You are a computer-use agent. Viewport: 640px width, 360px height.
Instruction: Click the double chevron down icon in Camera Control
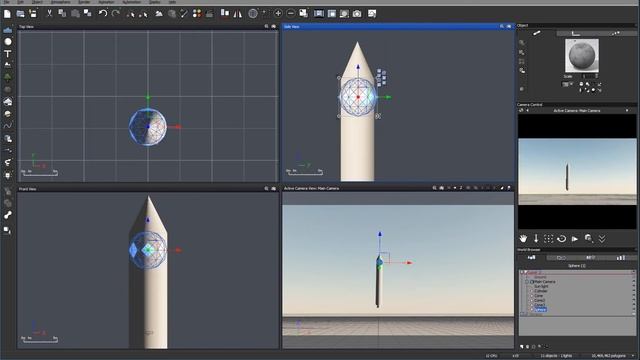[602, 239]
